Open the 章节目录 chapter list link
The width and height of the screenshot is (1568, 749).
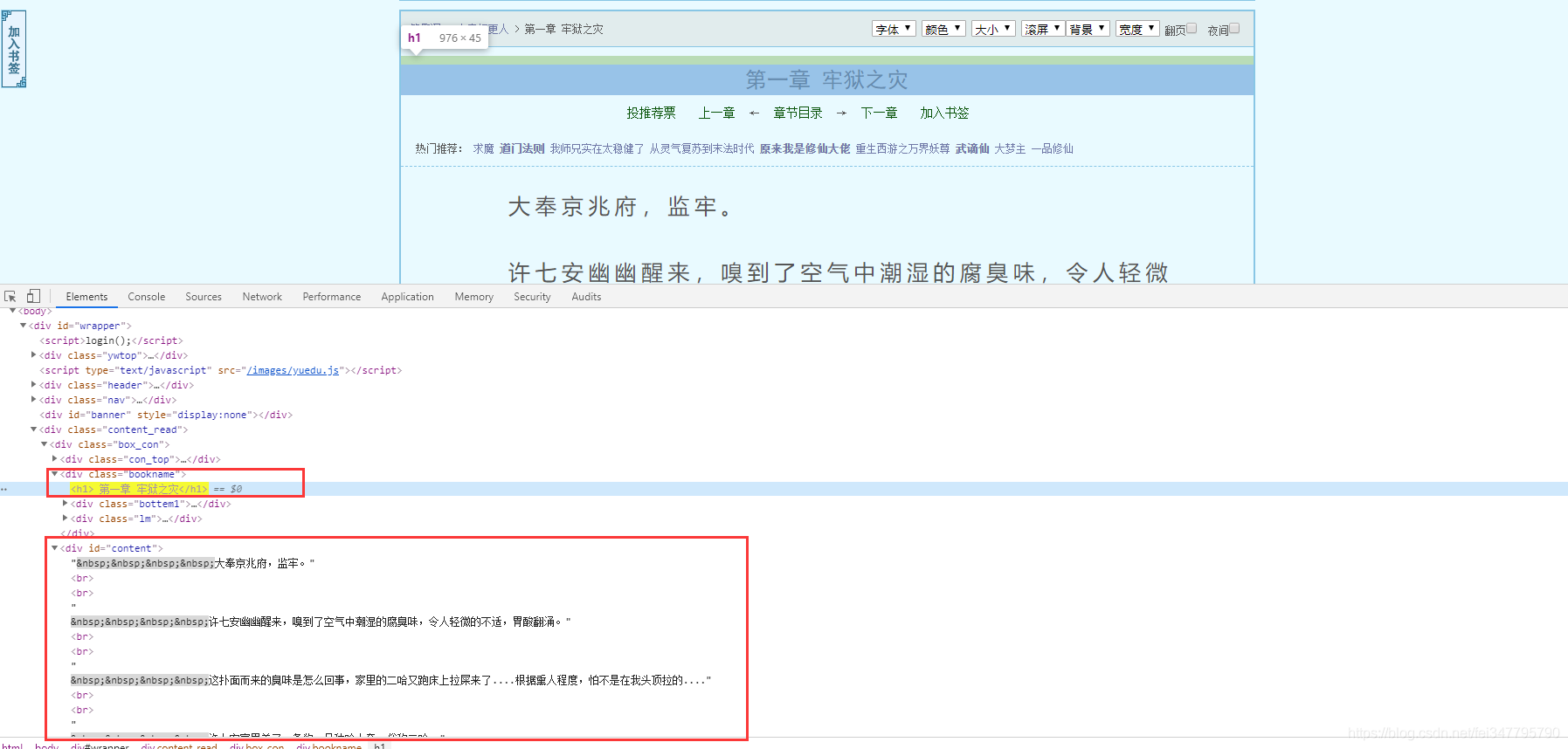coord(798,113)
